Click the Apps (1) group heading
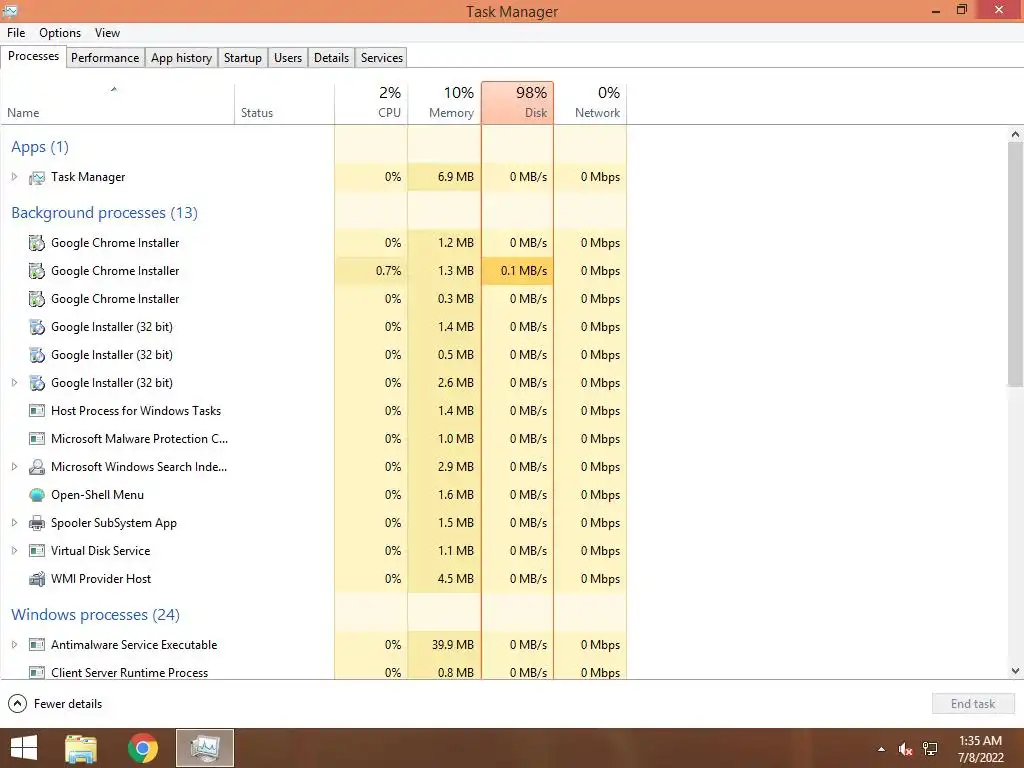This screenshot has width=1024, height=768. click(40, 147)
